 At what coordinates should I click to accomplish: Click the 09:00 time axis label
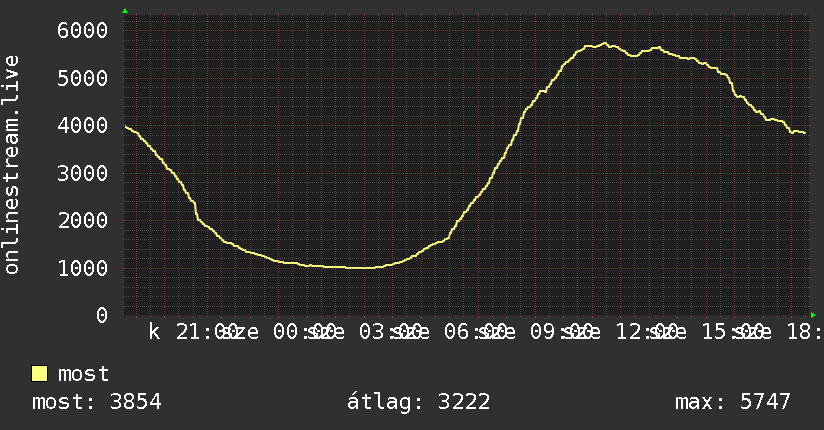[x=561, y=332]
